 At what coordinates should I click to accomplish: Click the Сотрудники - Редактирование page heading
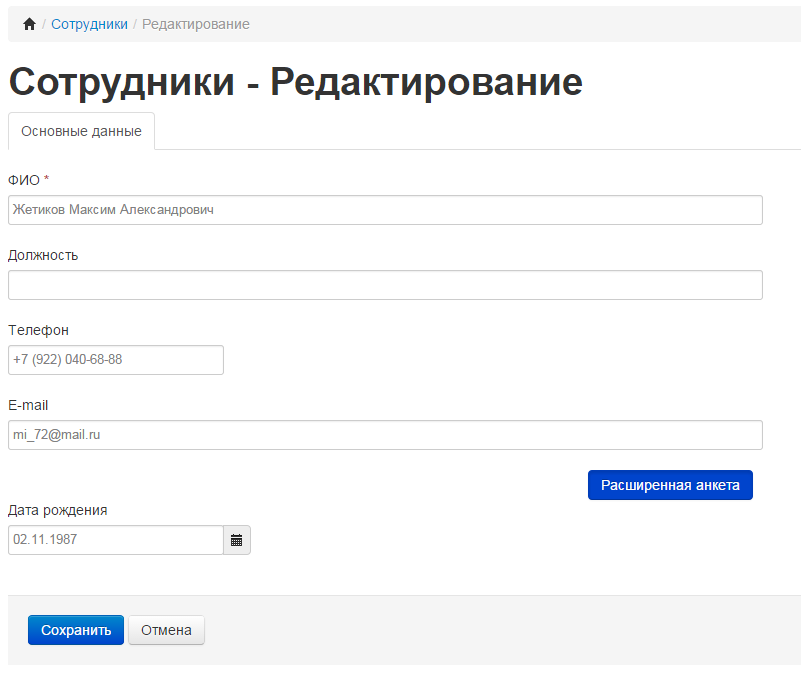click(295, 81)
